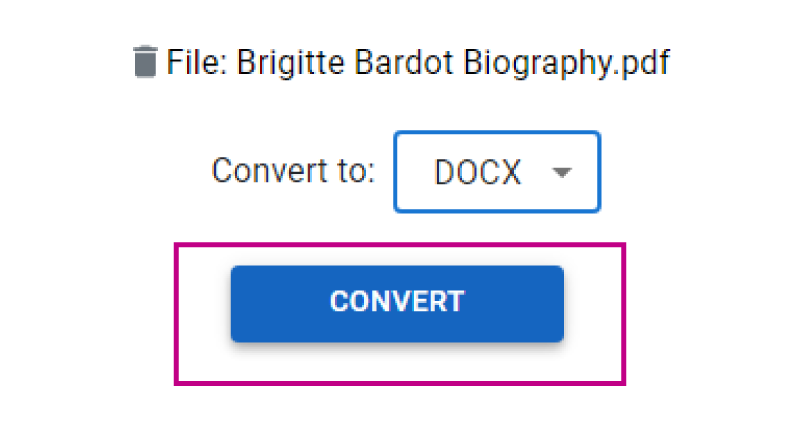The height and width of the screenshot is (445, 800).
Task: Focus the outlined format select field
Action: click(497, 172)
